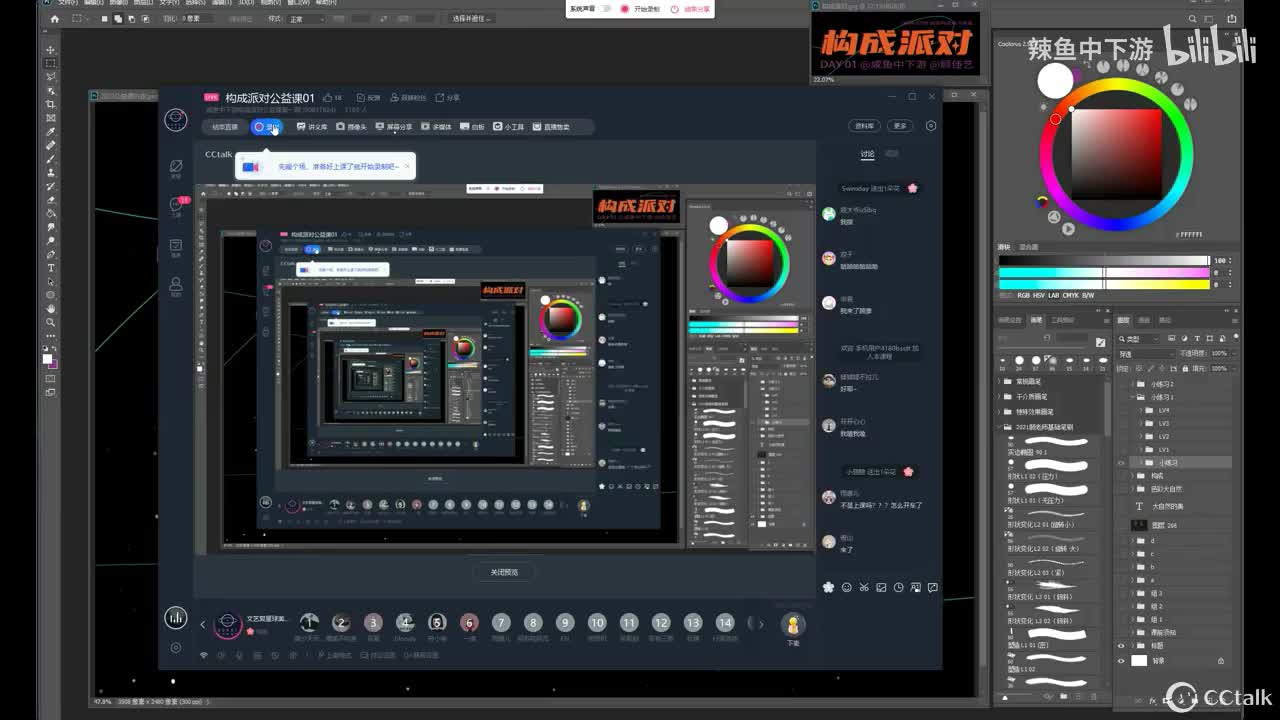This screenshot has height=720, width=1280.
Task: Toggle visibility of 小练习 layer
Action: coord(1121,463)
